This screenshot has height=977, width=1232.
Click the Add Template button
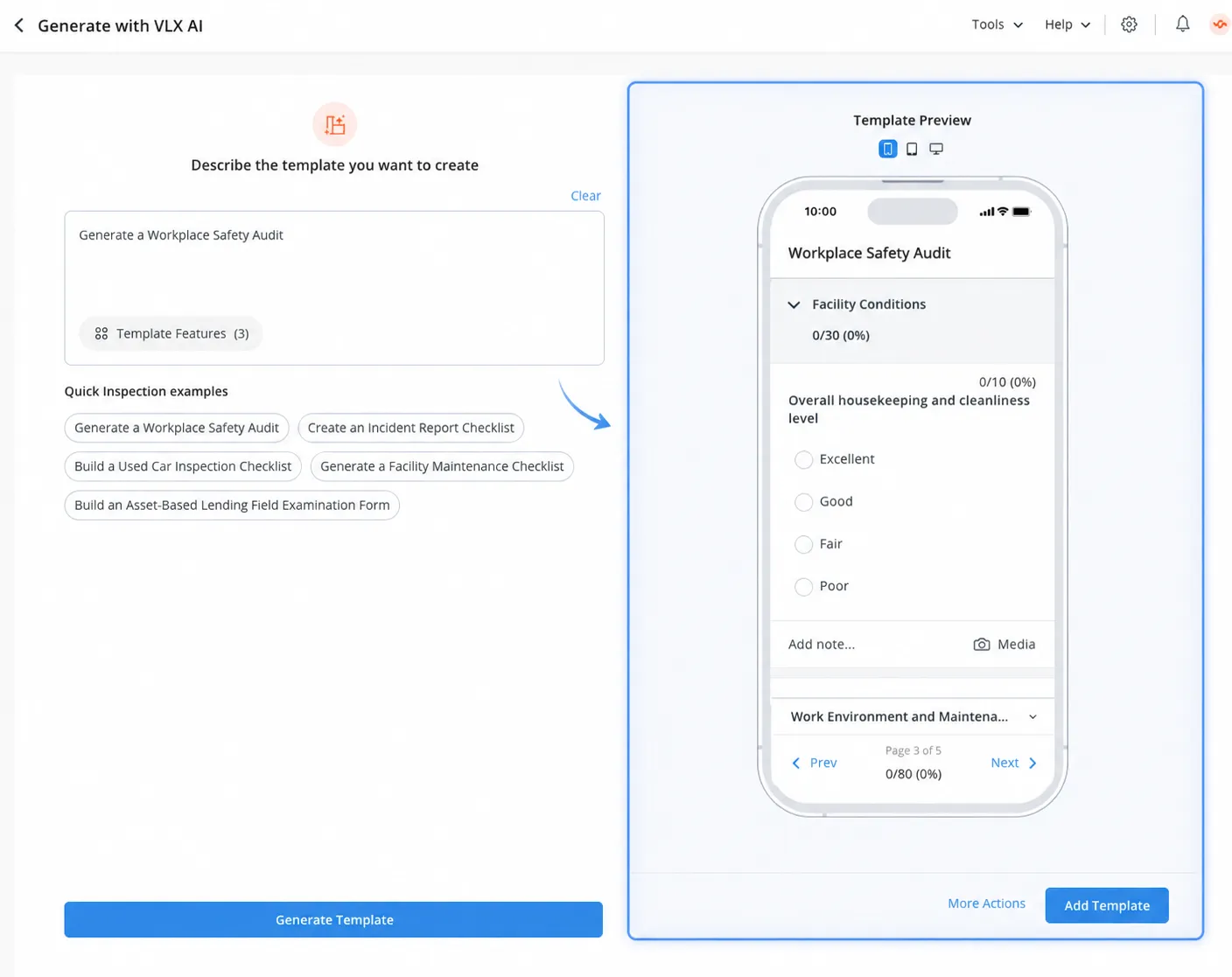click(1107, 905)
